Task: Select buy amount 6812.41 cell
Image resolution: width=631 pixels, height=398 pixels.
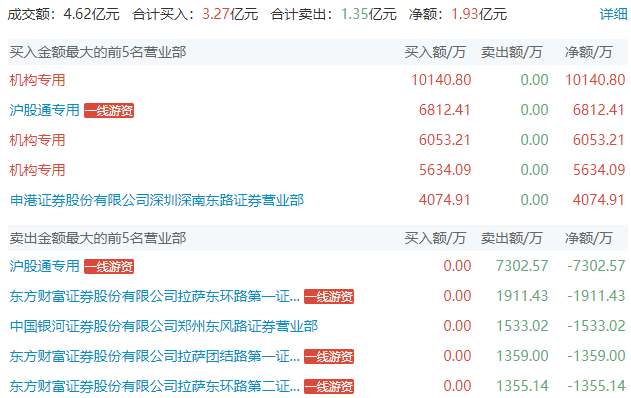Action: point(445,110)
